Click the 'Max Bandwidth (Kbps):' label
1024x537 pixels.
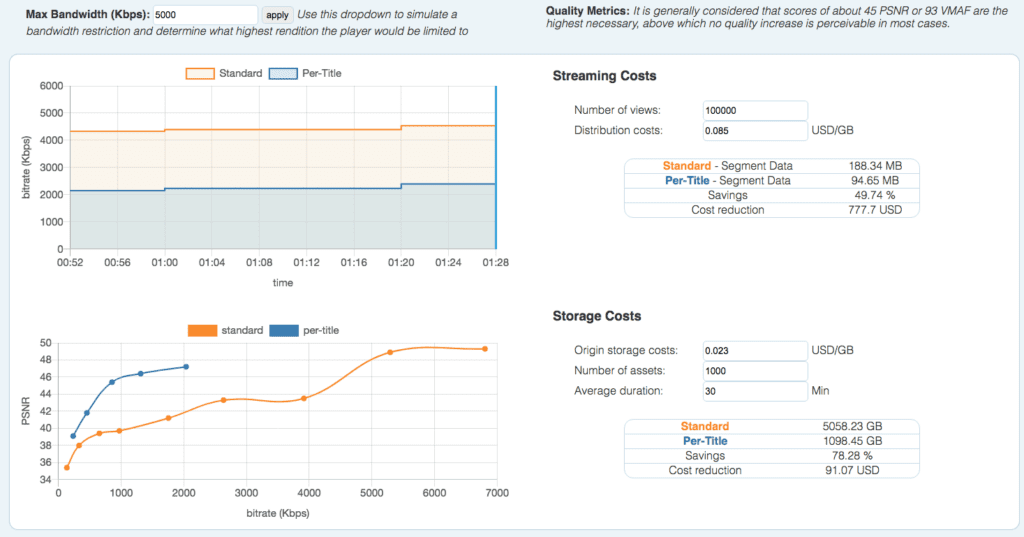pyautogui.click(x=88, y=14)
